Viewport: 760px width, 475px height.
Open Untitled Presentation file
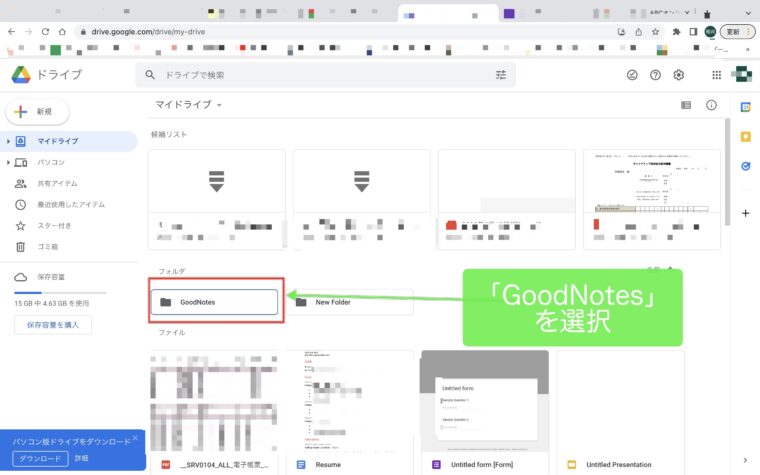(620, 412)
